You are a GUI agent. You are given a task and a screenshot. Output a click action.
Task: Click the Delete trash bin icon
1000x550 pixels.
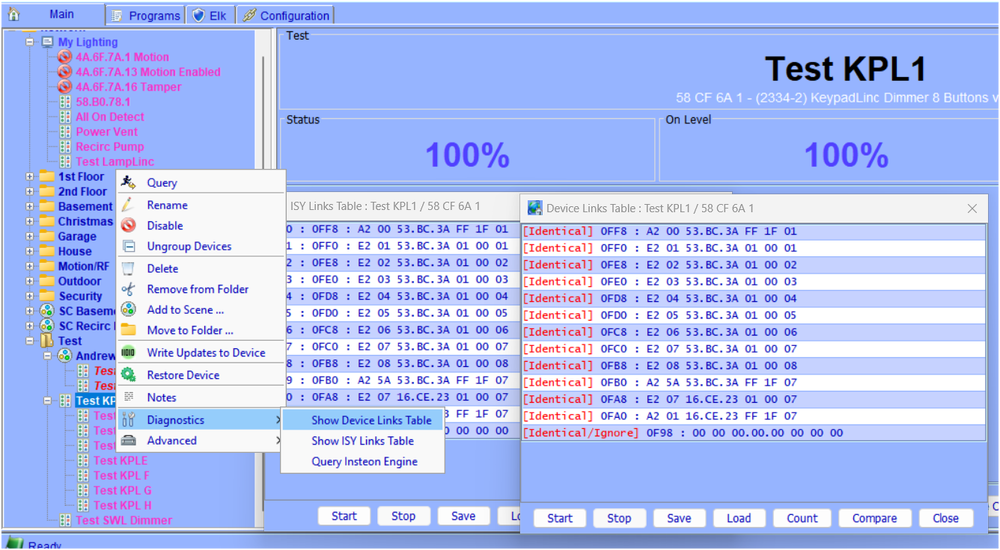128,268
